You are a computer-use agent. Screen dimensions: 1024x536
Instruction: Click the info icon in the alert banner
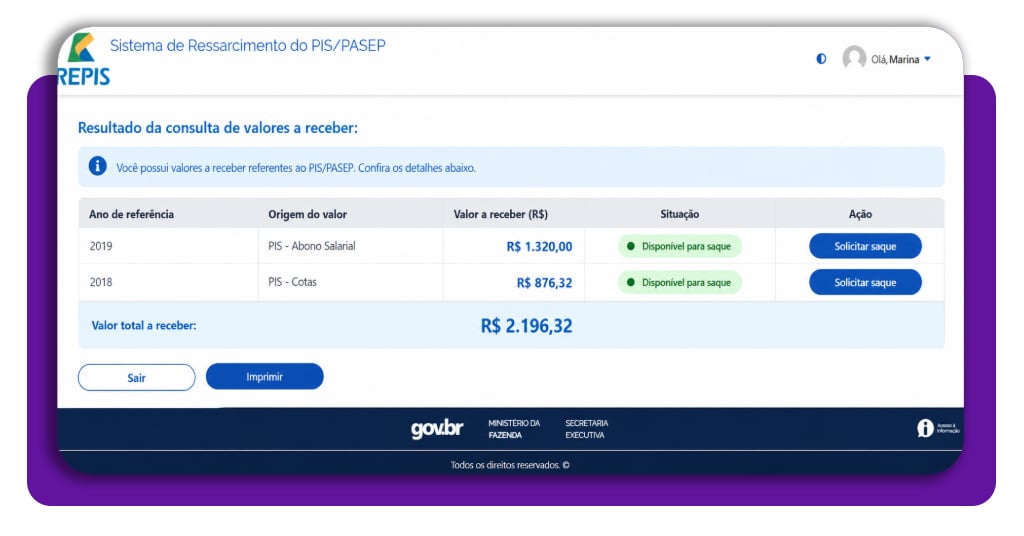pos(97,166)
